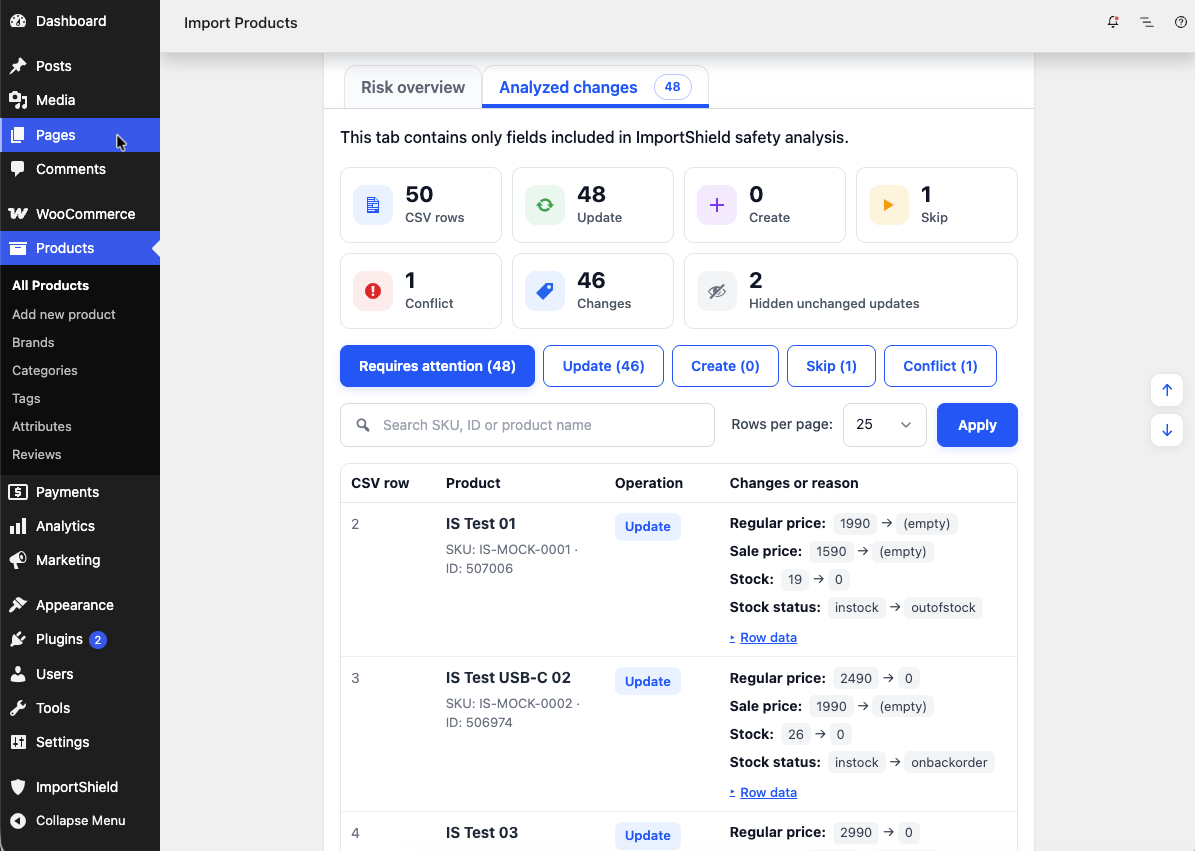The height and width of the screenshot is (851, 1195).
Task: Focus the Search SKU, ID or product name field
Action: click(527, 425)
